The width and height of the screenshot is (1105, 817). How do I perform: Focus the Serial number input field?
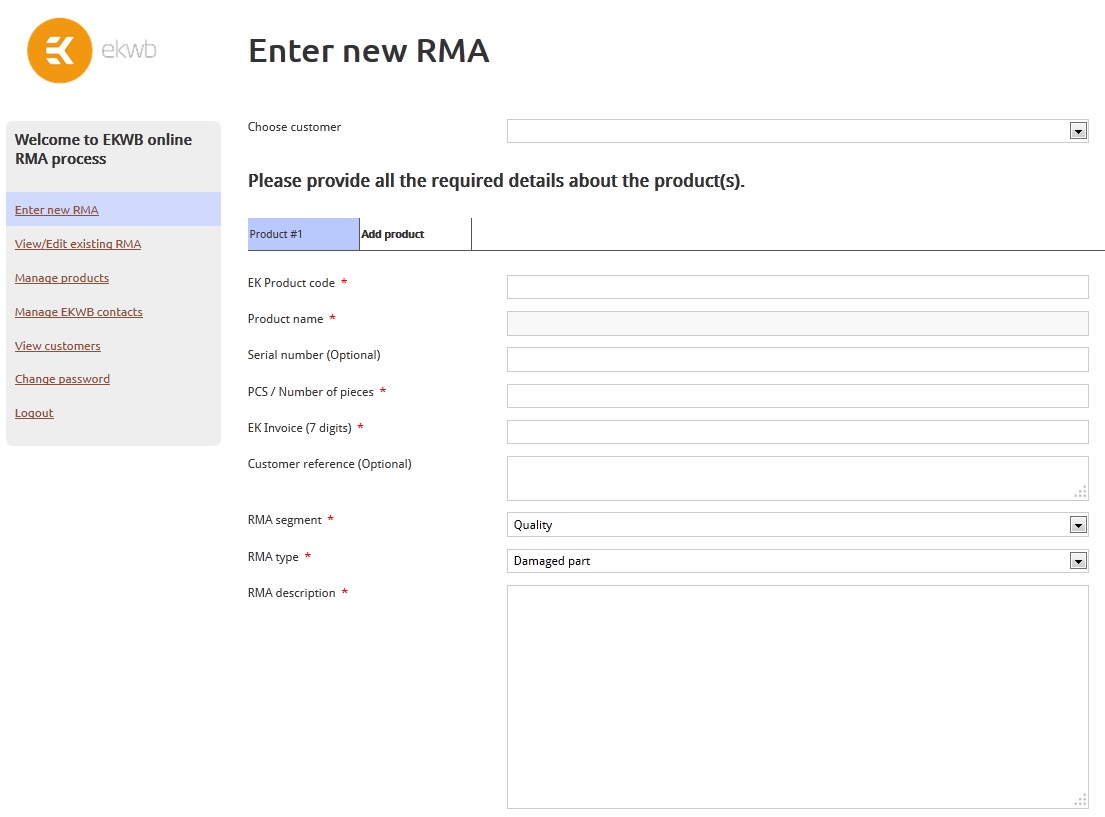coord(797,360)
